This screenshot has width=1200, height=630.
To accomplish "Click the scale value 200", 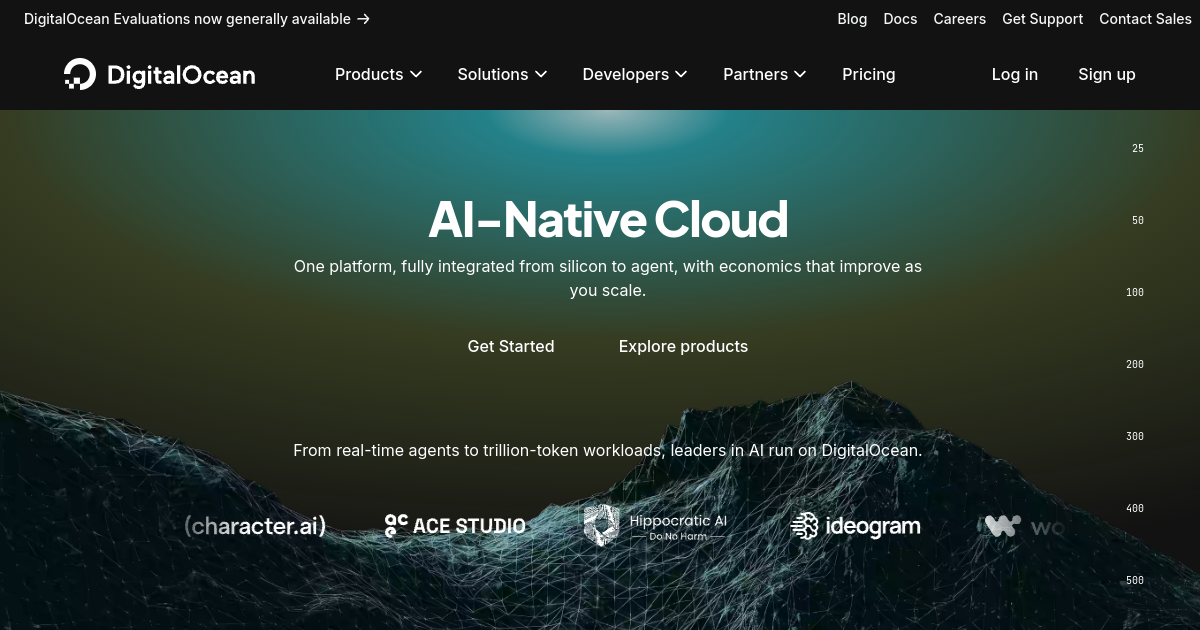I will tap(1135, 364).
